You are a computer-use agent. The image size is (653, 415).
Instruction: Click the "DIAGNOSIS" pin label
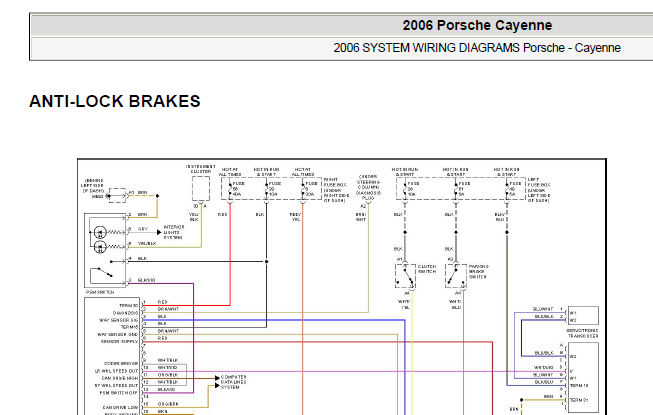(x=125, y=313)
